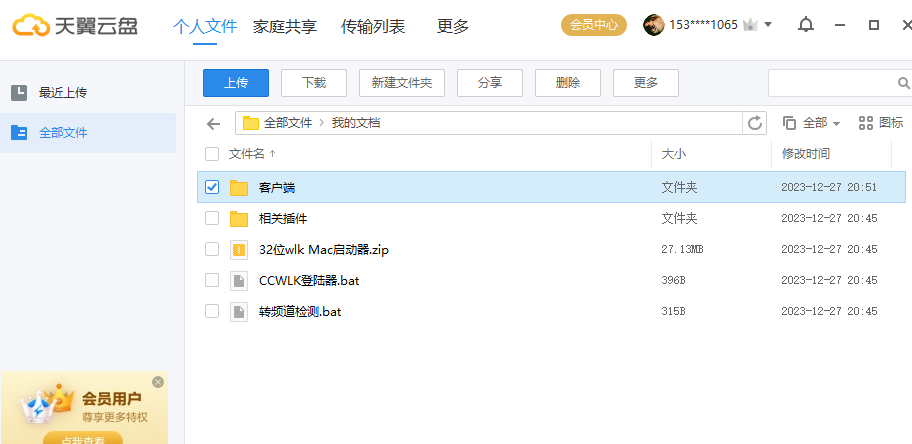The height and width of the screenshot is (444, 912).
Task: Click the crown membership icon beside account number
Action: 751,25
